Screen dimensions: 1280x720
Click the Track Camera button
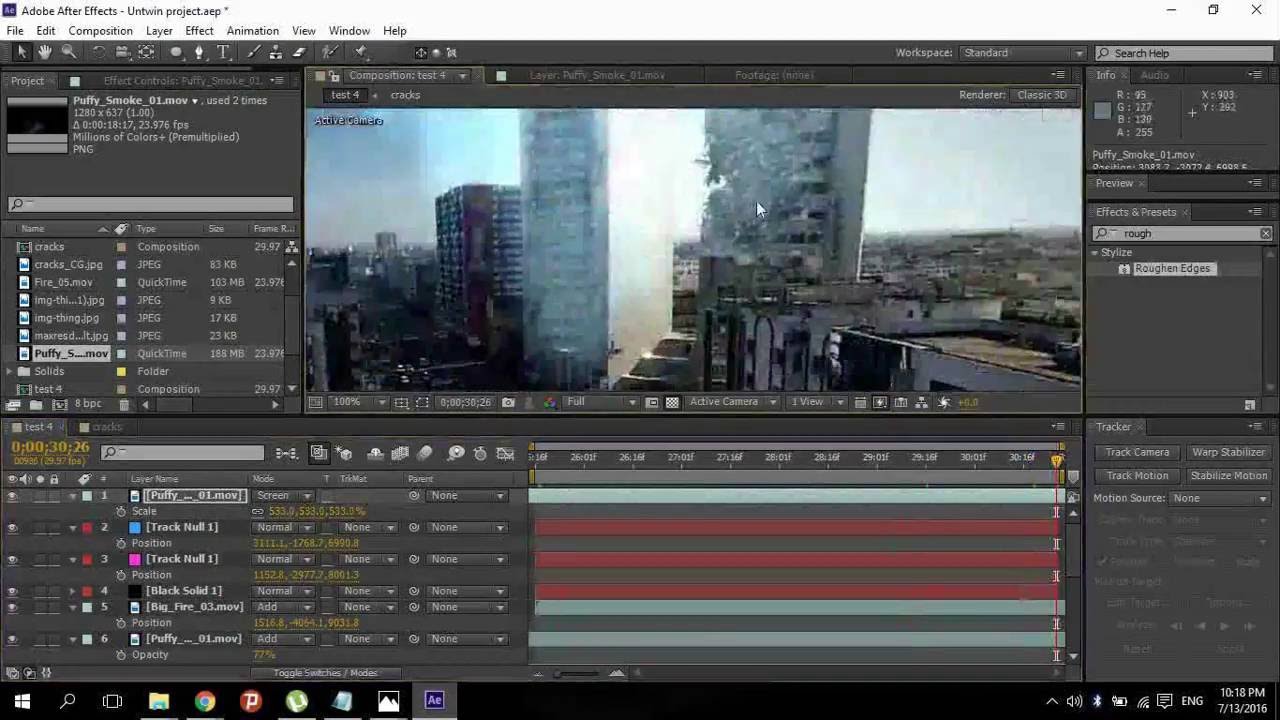1137,452
